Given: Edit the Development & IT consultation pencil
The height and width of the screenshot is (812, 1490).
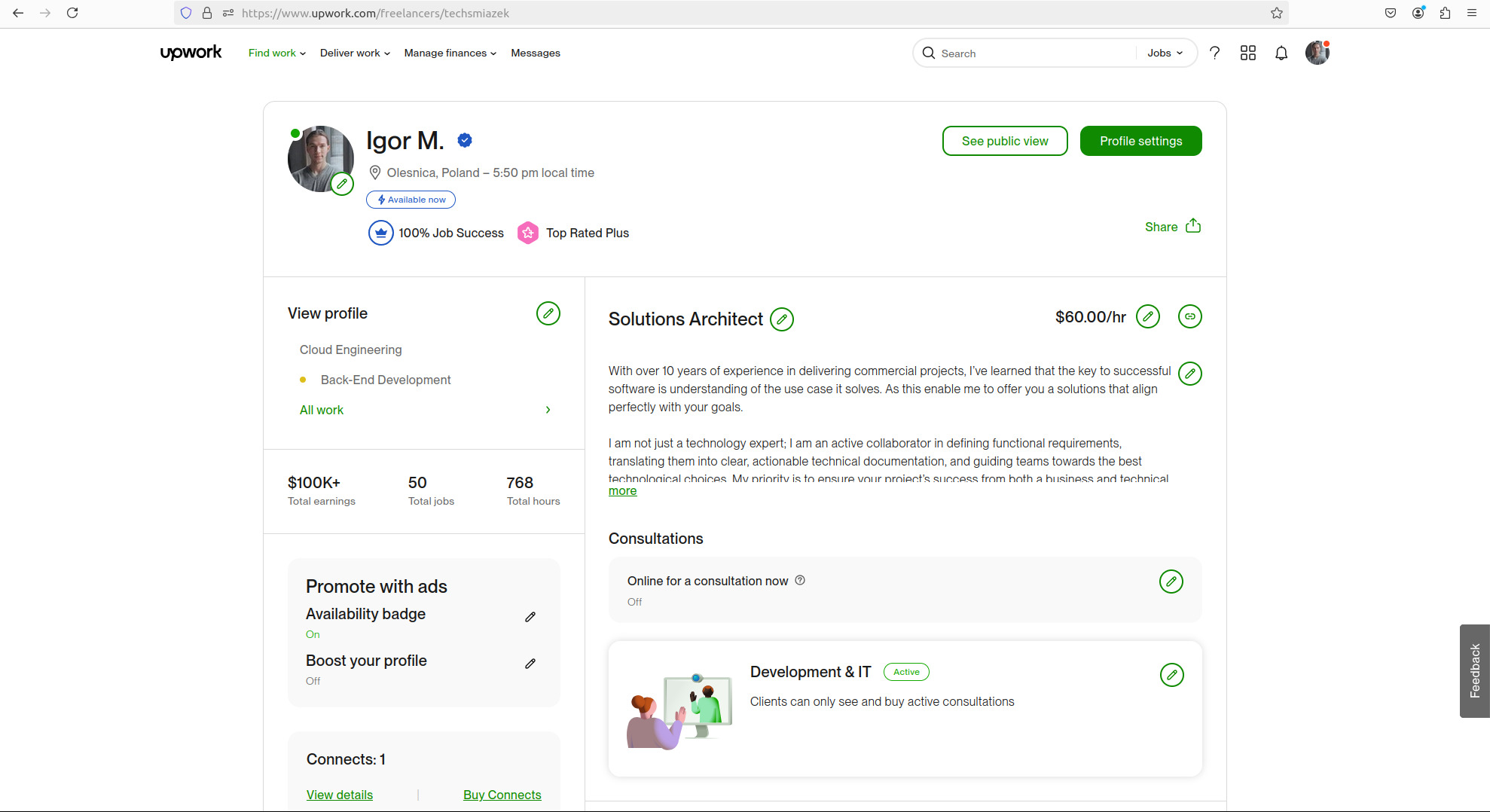Looking at the screenshot, I should [1171, 675].
